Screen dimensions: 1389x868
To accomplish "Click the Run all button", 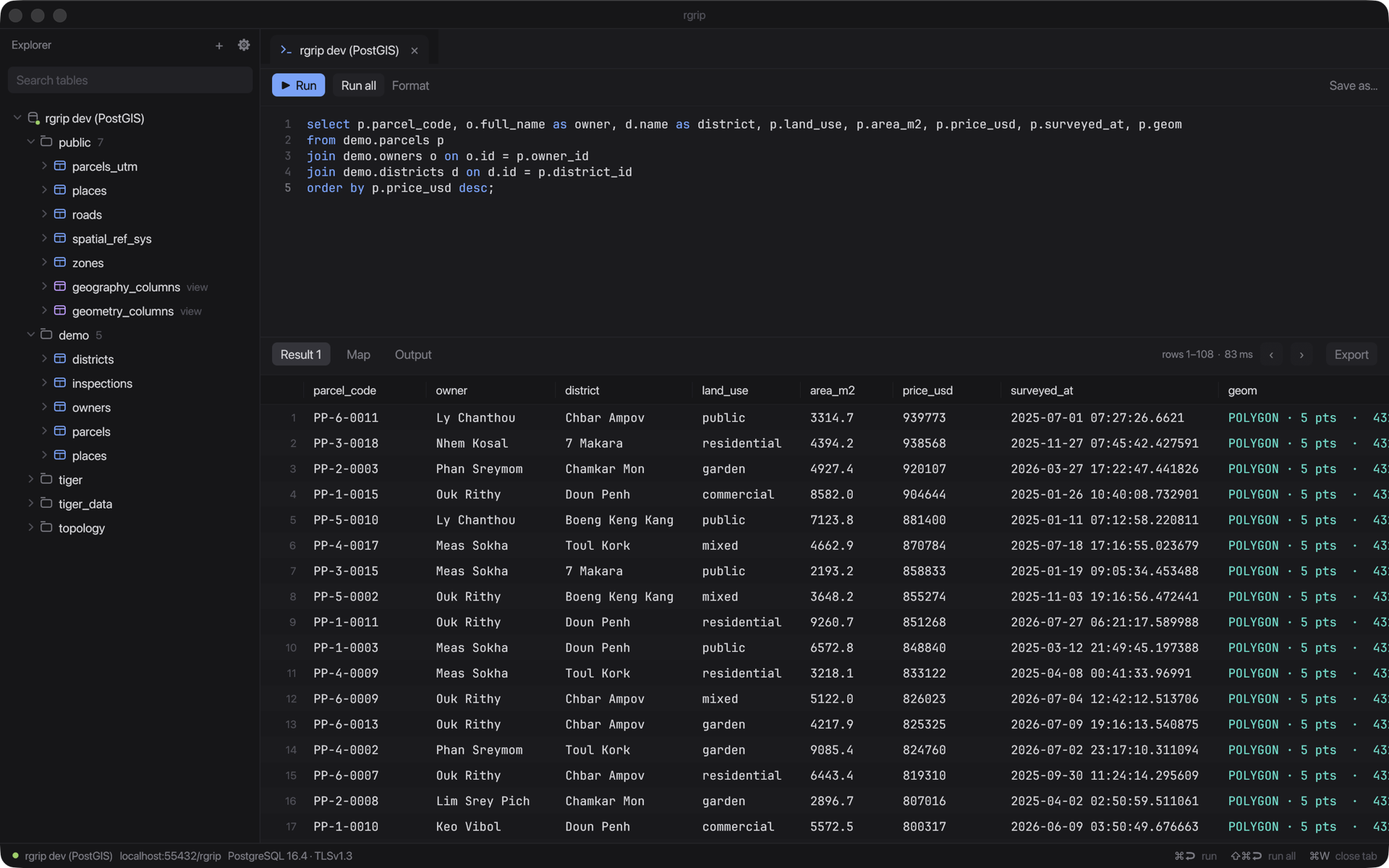I will click(x=358, y=85).
